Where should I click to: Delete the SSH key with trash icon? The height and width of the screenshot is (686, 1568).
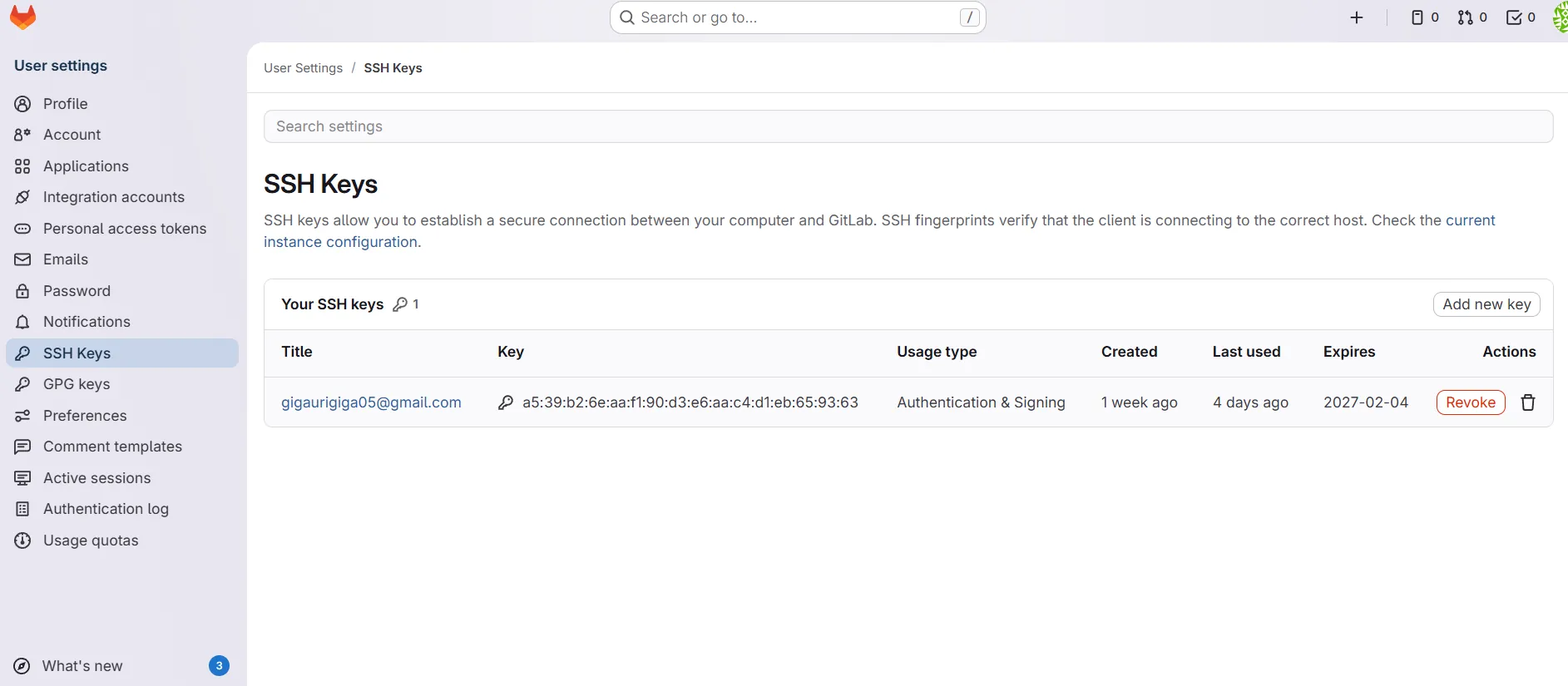[x=1528, y=402]
